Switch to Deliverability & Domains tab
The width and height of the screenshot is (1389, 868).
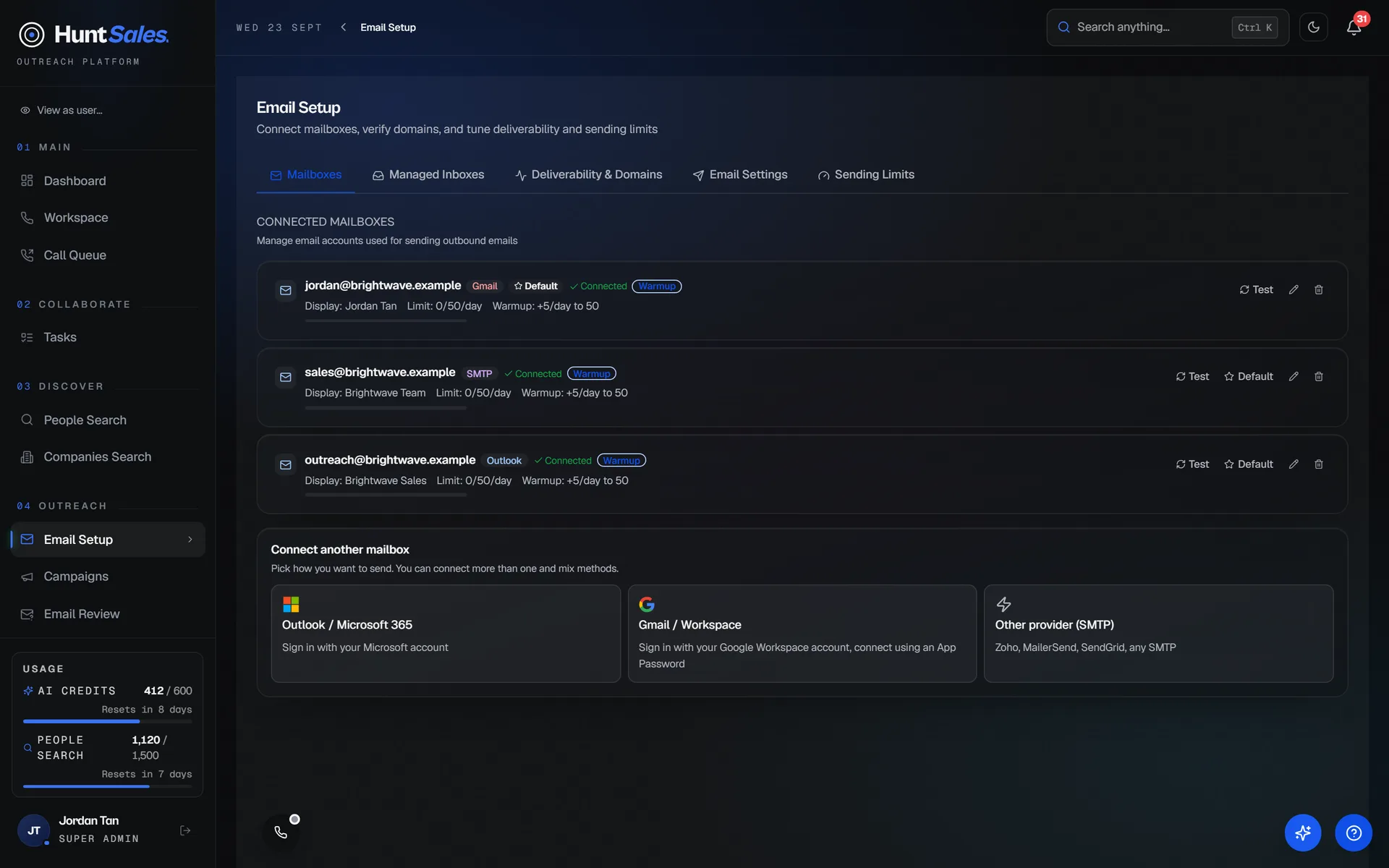[x=588, y=175]
